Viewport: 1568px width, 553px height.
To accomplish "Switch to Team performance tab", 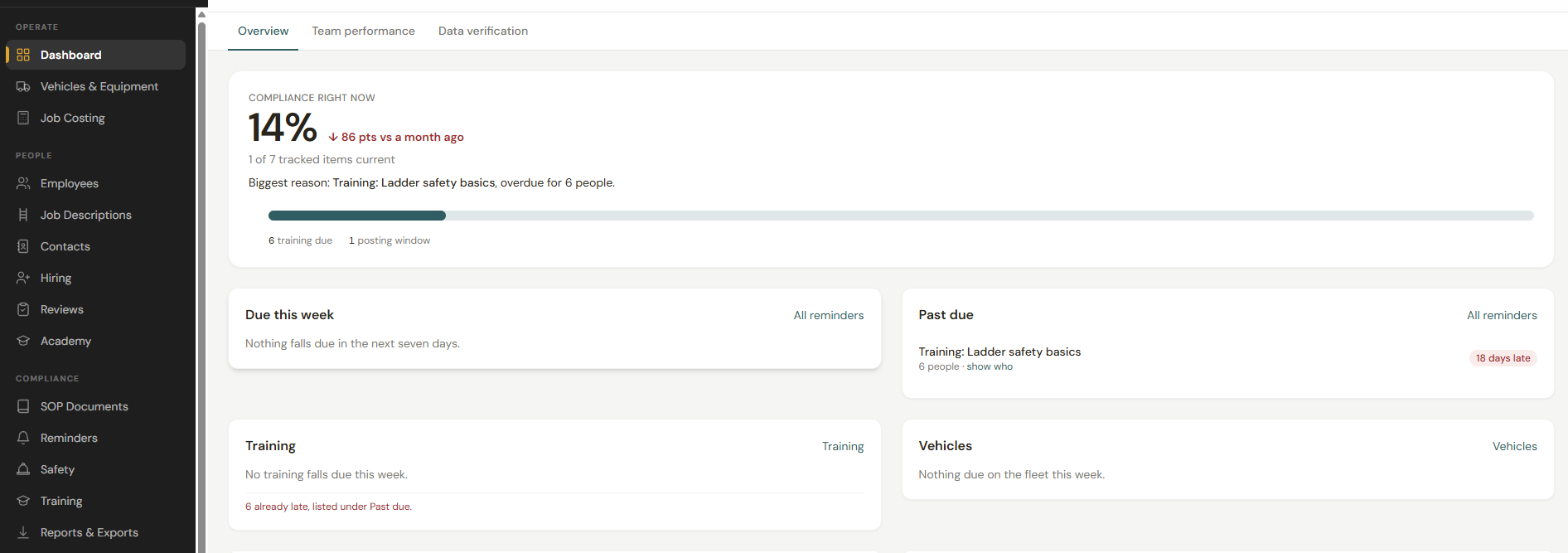I will pyautogui.click(x=363, y=31).
